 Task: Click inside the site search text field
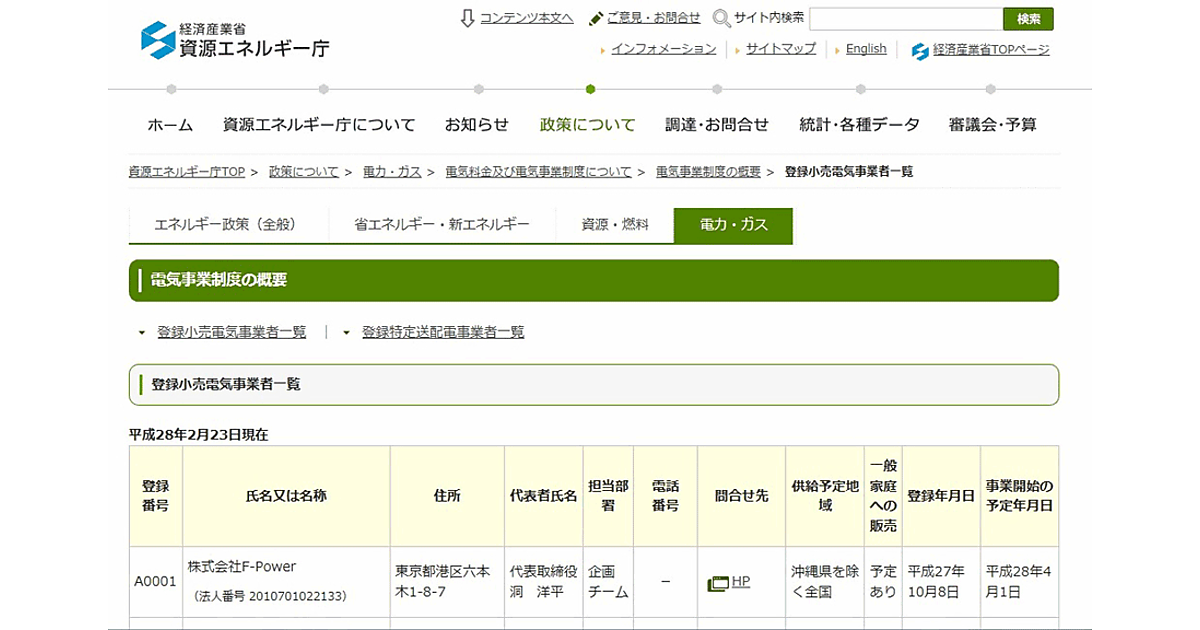(905, 19)
